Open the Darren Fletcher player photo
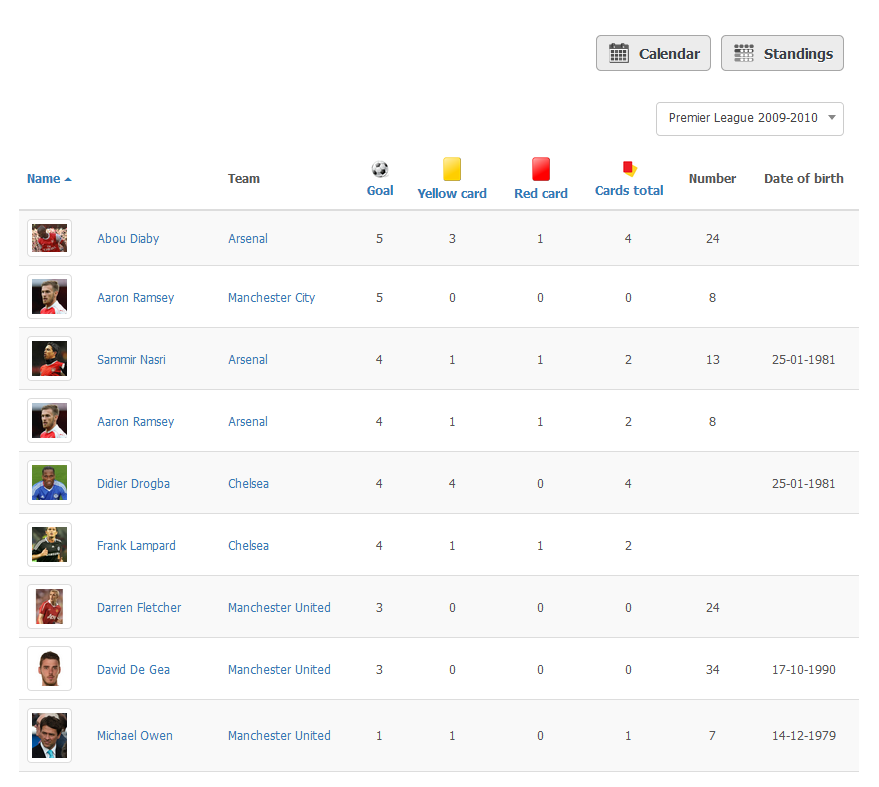Screen dimensions: 879x787 coord(49,607)
